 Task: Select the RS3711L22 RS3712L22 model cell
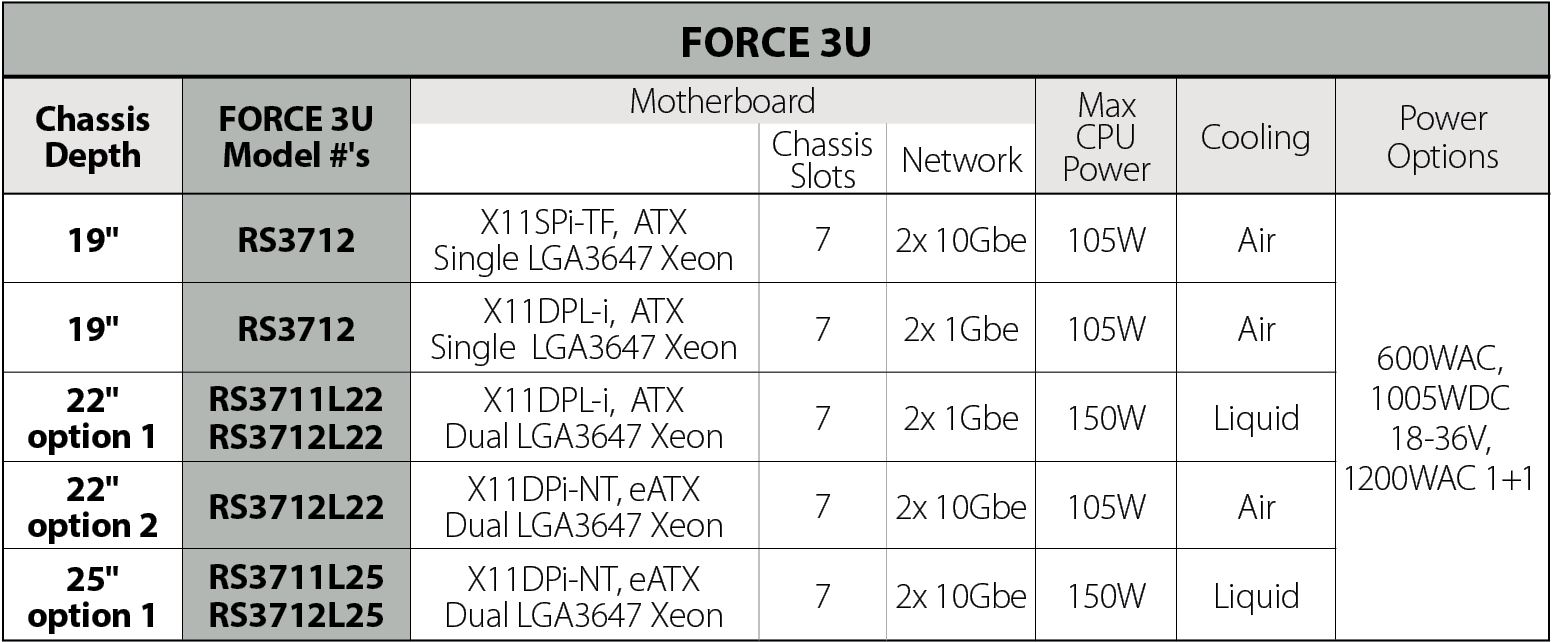click(296, 417)
